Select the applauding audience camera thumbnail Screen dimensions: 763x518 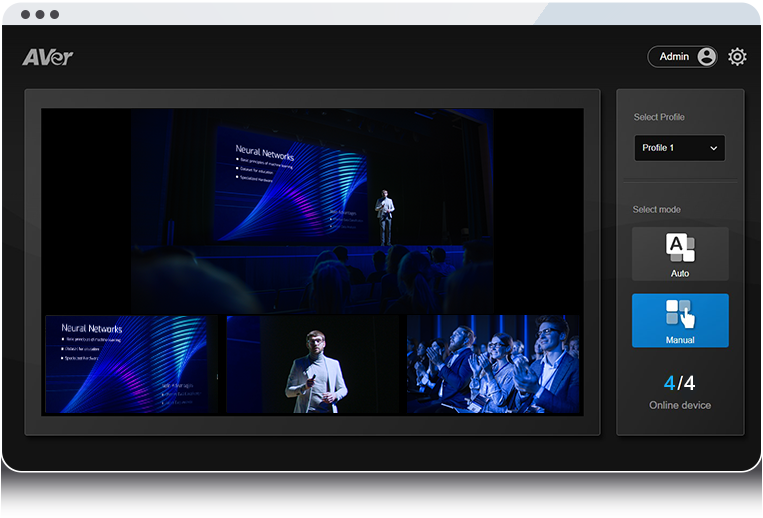point(494,365)
